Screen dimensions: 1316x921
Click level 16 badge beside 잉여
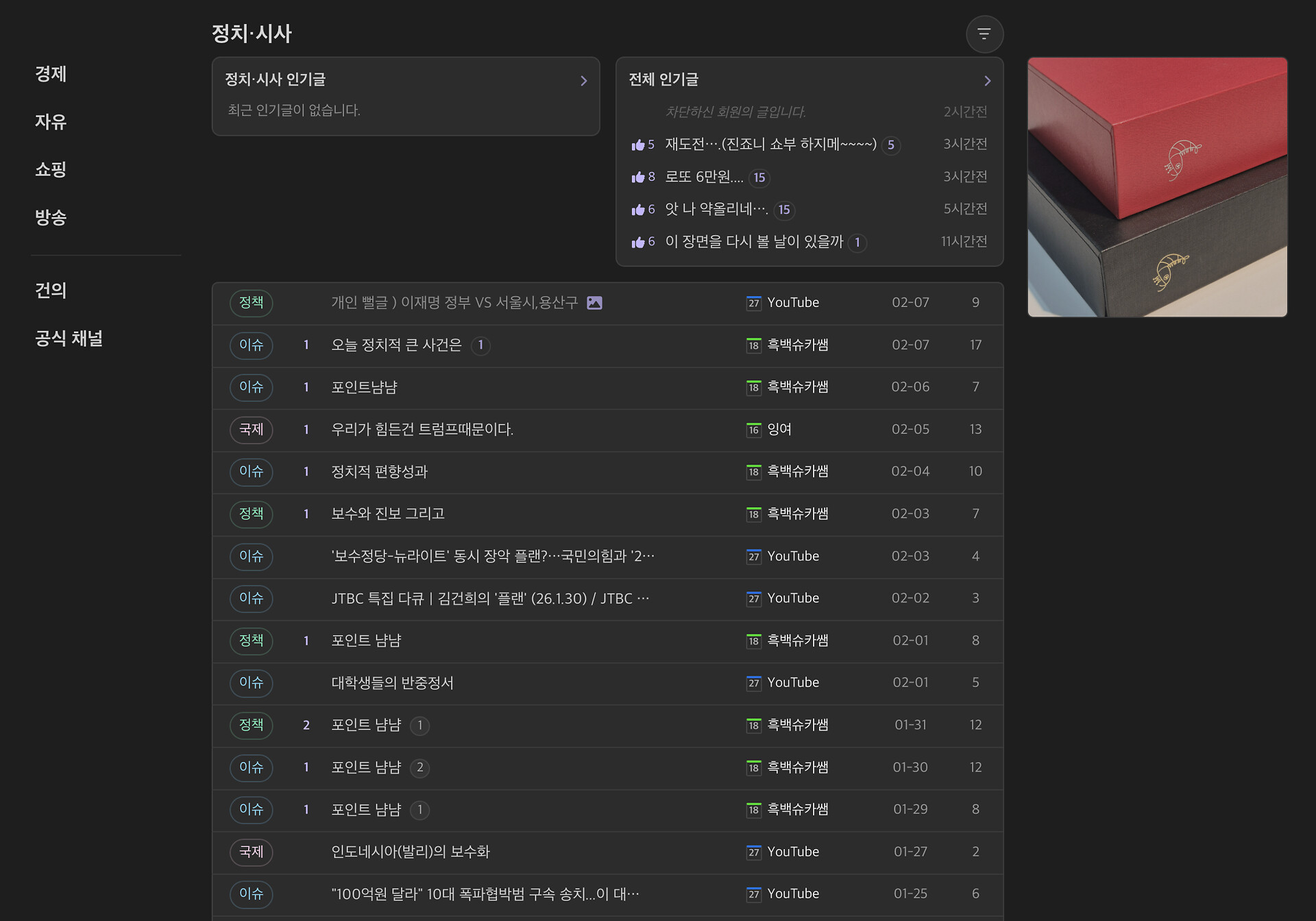(753, 430)
